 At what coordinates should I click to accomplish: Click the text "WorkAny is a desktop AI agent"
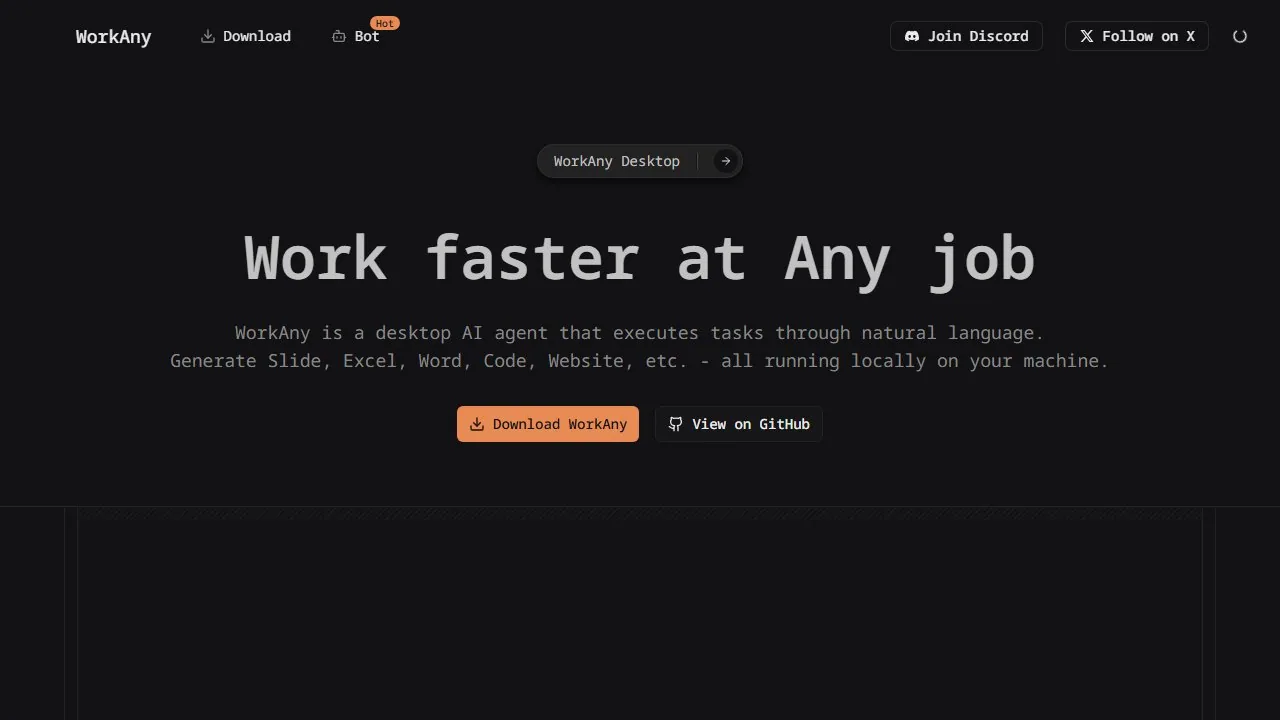point(392,333)
